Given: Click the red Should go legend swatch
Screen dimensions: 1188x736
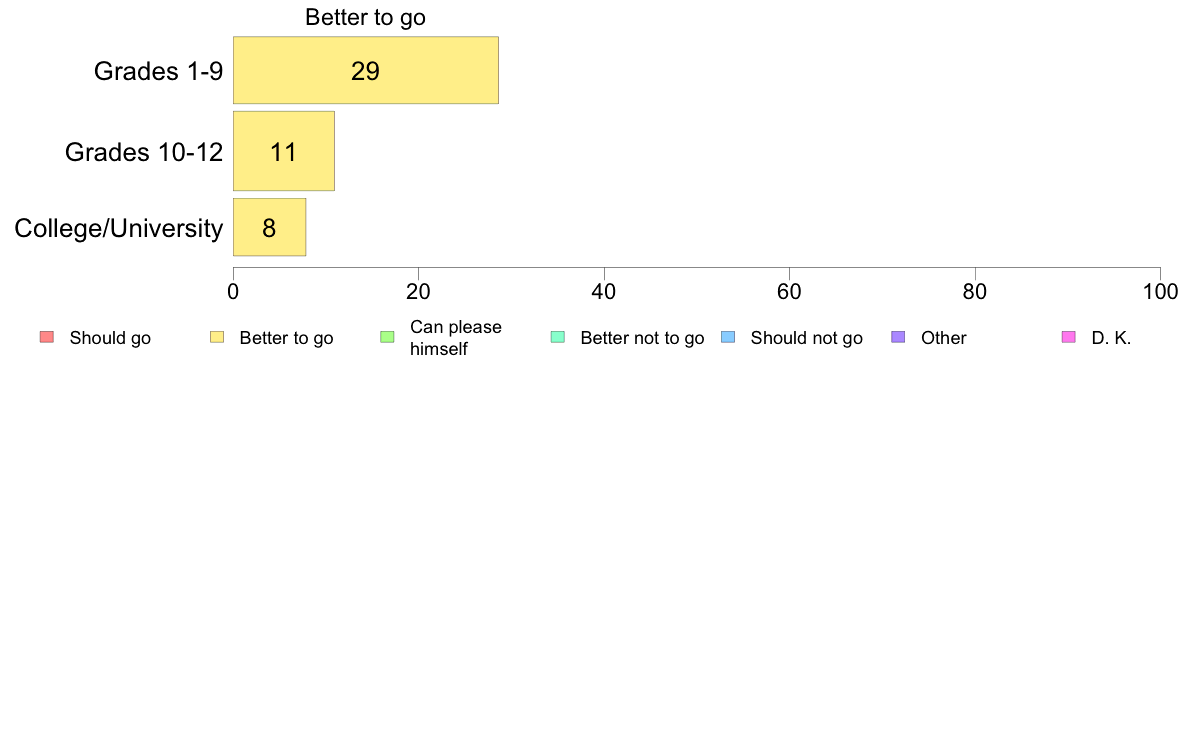Looking at the screenshot, I should [x=47, y=337].
